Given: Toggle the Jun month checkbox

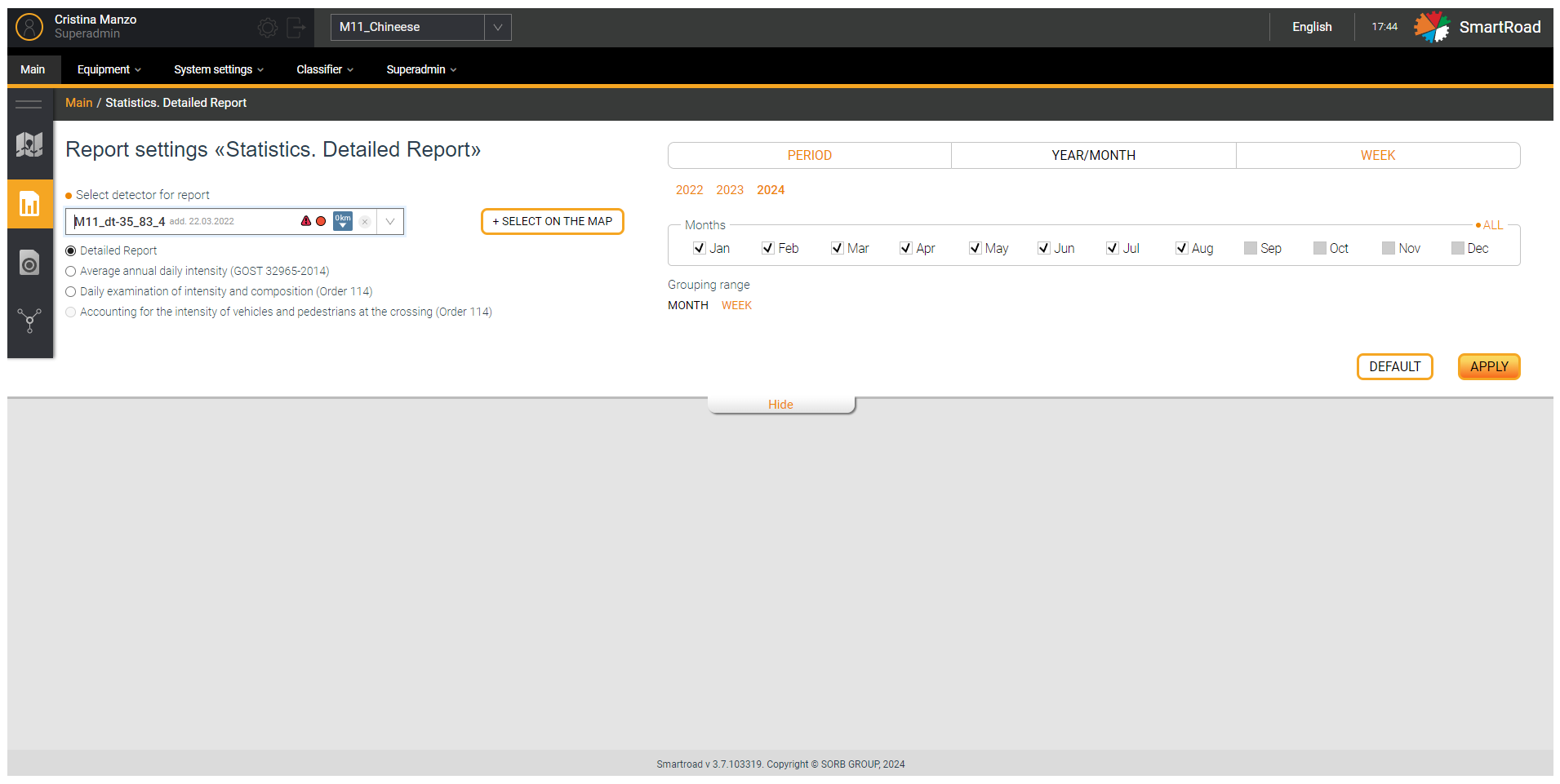Looking at the screenshot, I should 1043,248.
